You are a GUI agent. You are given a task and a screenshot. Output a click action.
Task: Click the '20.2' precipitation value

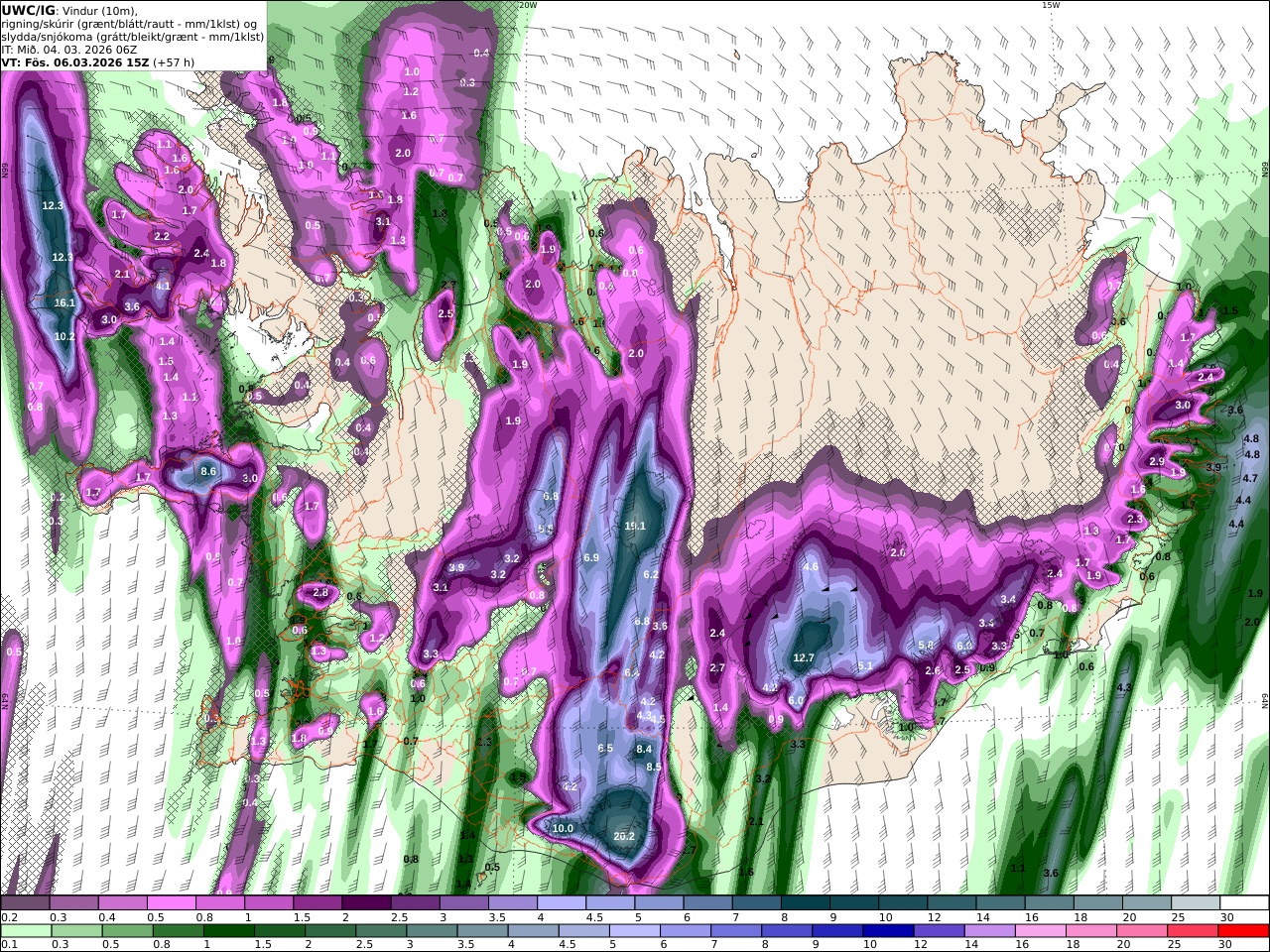coord(624,837)
